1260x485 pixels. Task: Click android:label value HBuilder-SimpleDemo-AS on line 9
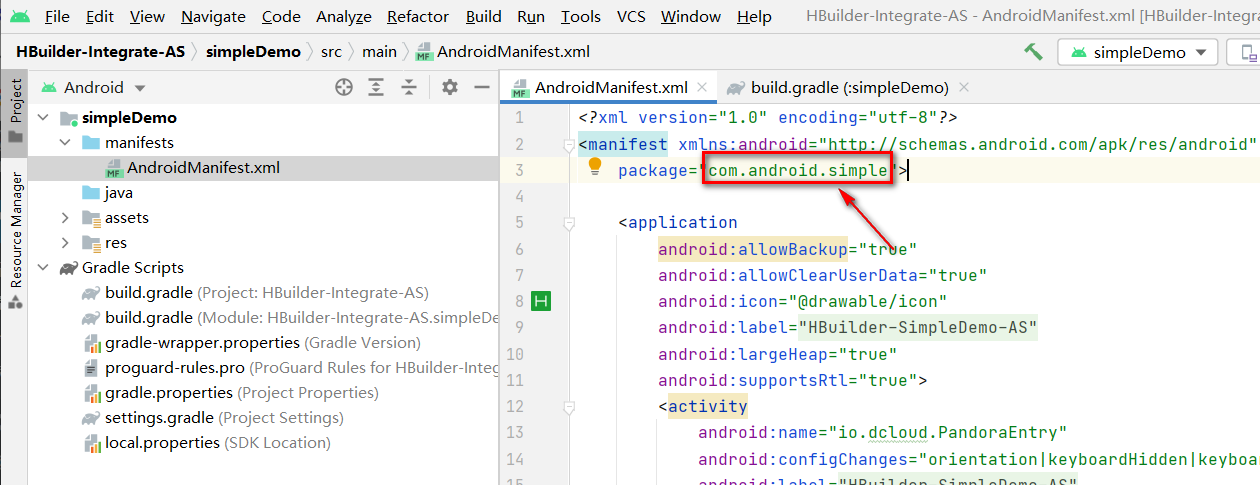click(917, 327)
